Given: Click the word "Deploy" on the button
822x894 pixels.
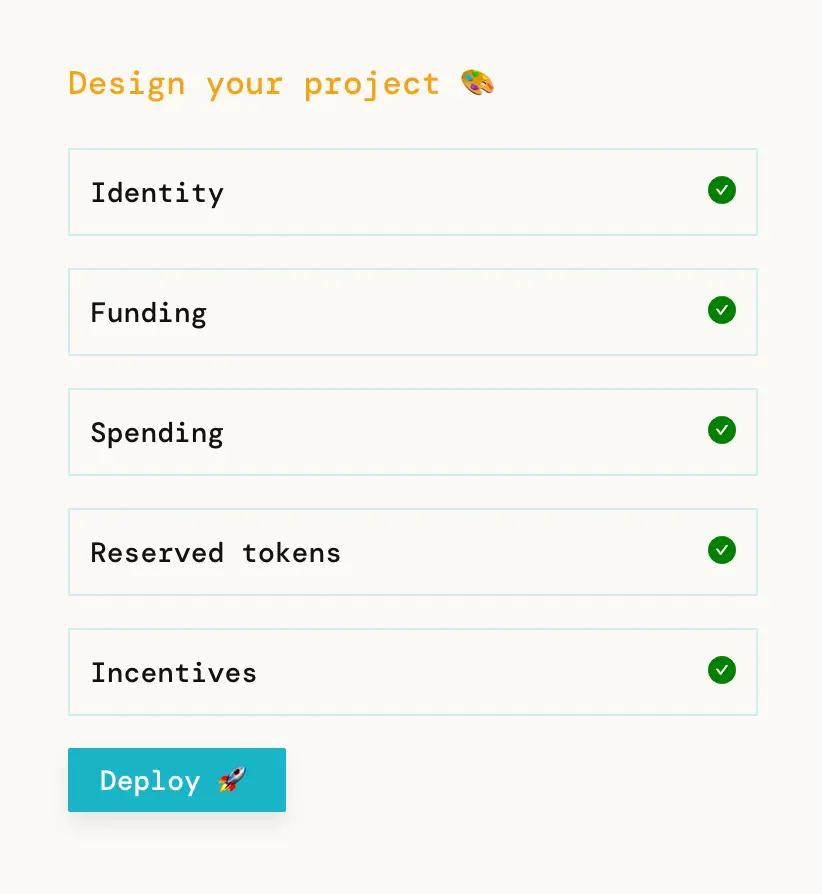Looking at the screenshot, I should (151, 781).
